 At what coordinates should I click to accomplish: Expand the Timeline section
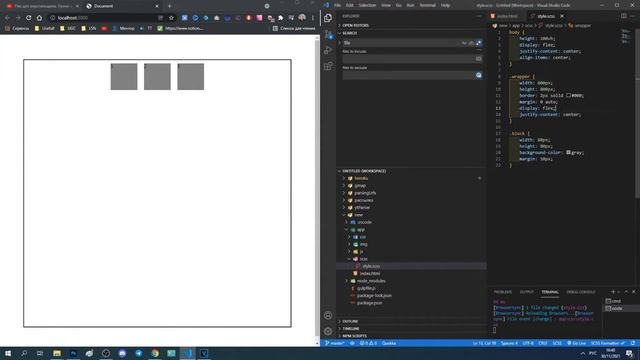click(x=351, y=329)
